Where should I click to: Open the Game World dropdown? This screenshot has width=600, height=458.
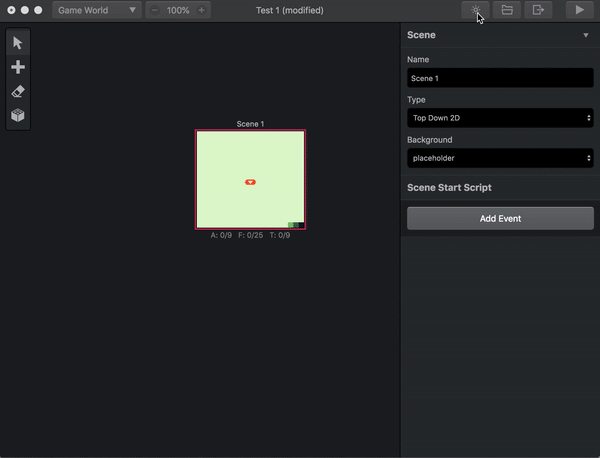pos(97,10)
